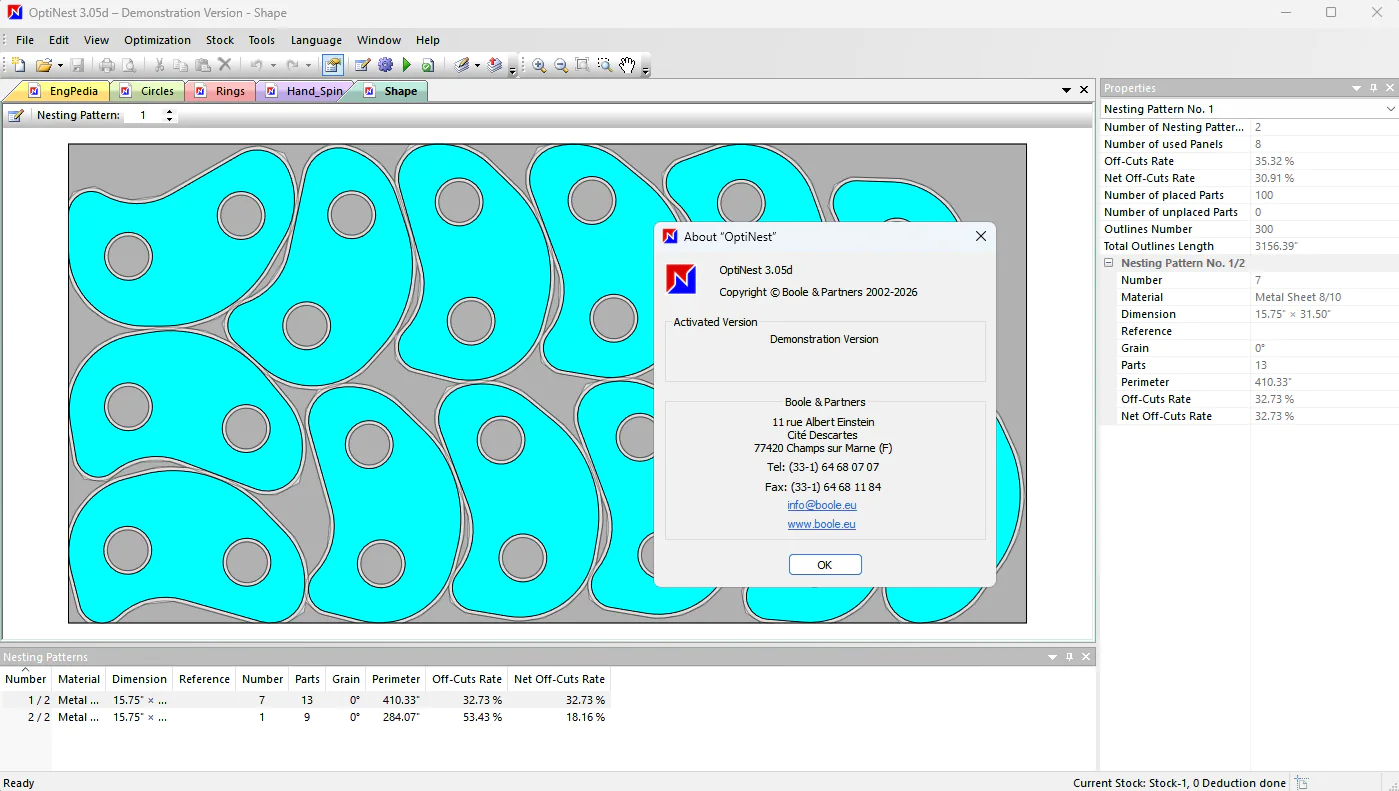The image size is (1399, 791).
Task: Click the Cut scissors icon
Action: tap(159, 65)
